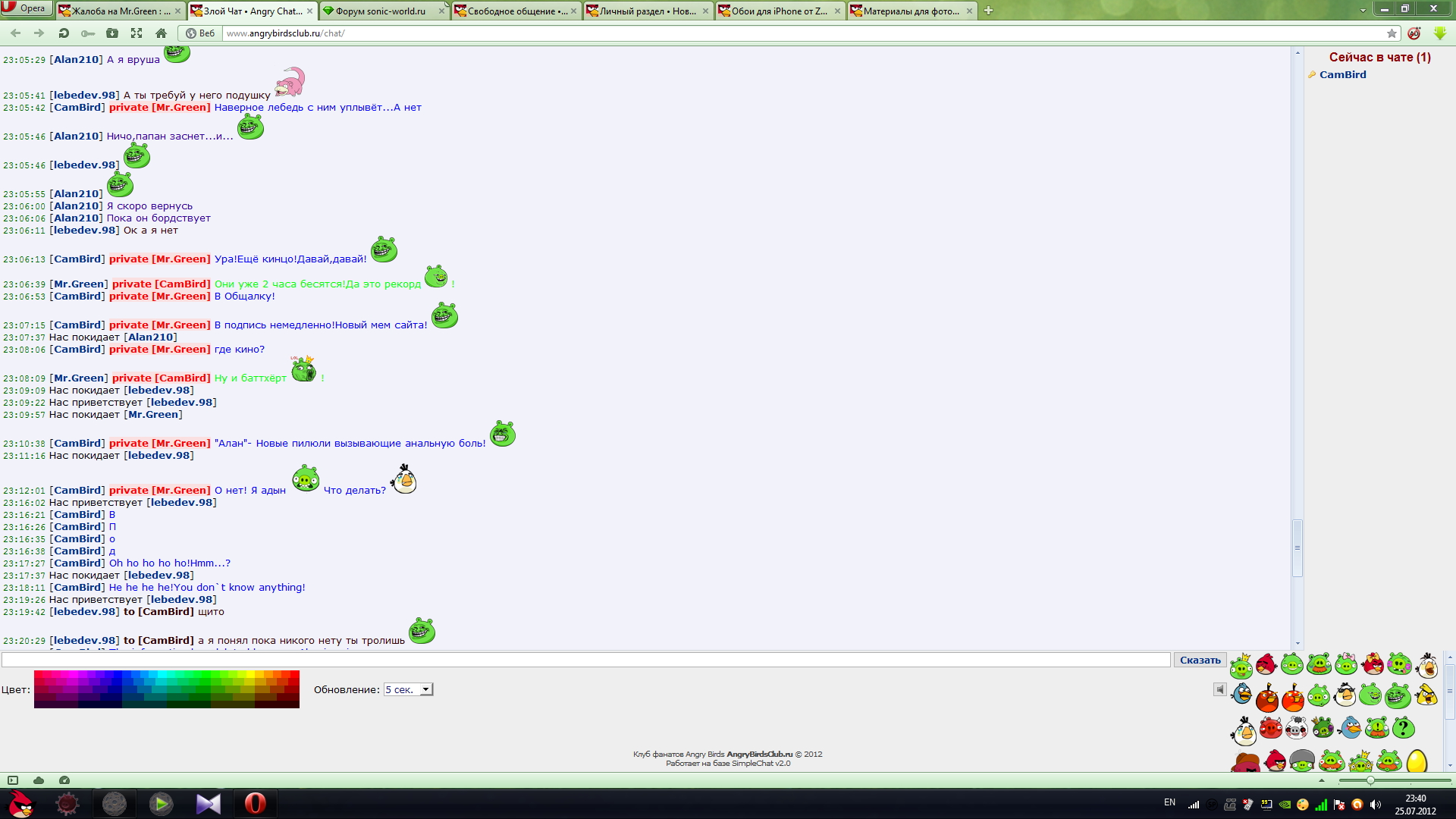Click Opera's reload page icon

pyautogui.click(x=64, y=33)
